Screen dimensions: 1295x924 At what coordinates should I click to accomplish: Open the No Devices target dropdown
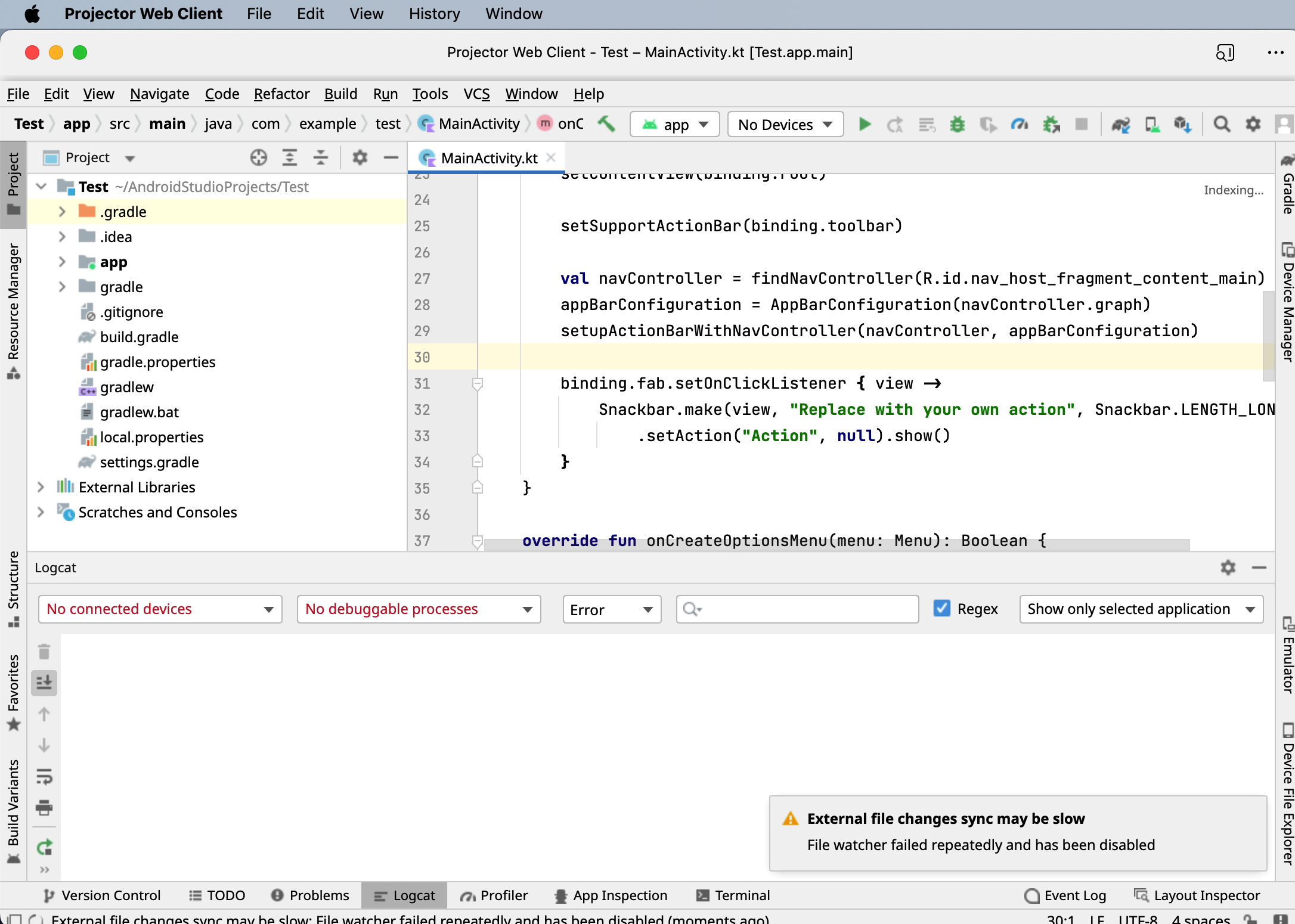coord(785,124)
